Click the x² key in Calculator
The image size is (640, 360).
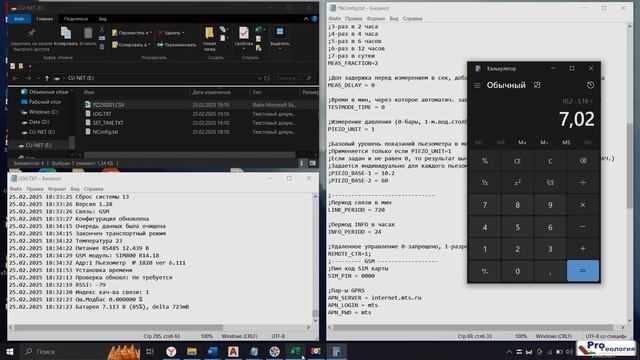pos(518,182)
